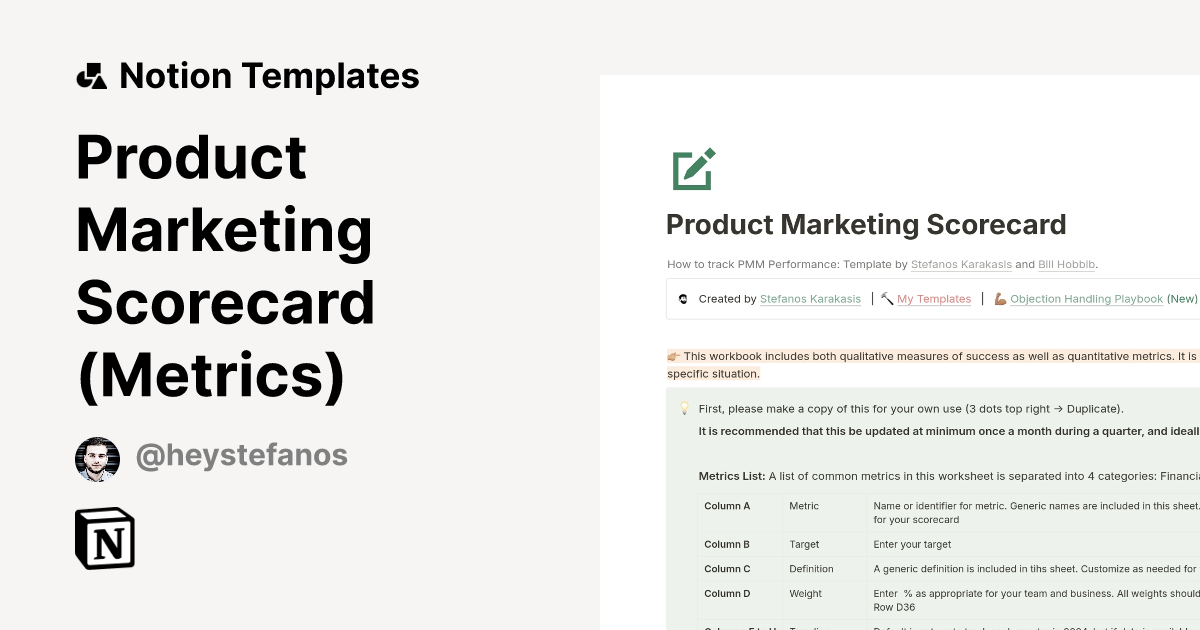The image size is (1200, 630).
Task: Click the Product Marketing Scorecard page title
Action: coord(866,224)
